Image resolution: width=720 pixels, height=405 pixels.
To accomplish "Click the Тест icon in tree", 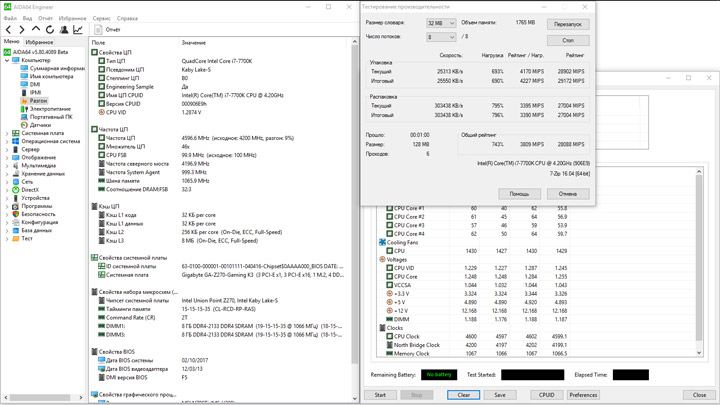I will coord(16,238).
